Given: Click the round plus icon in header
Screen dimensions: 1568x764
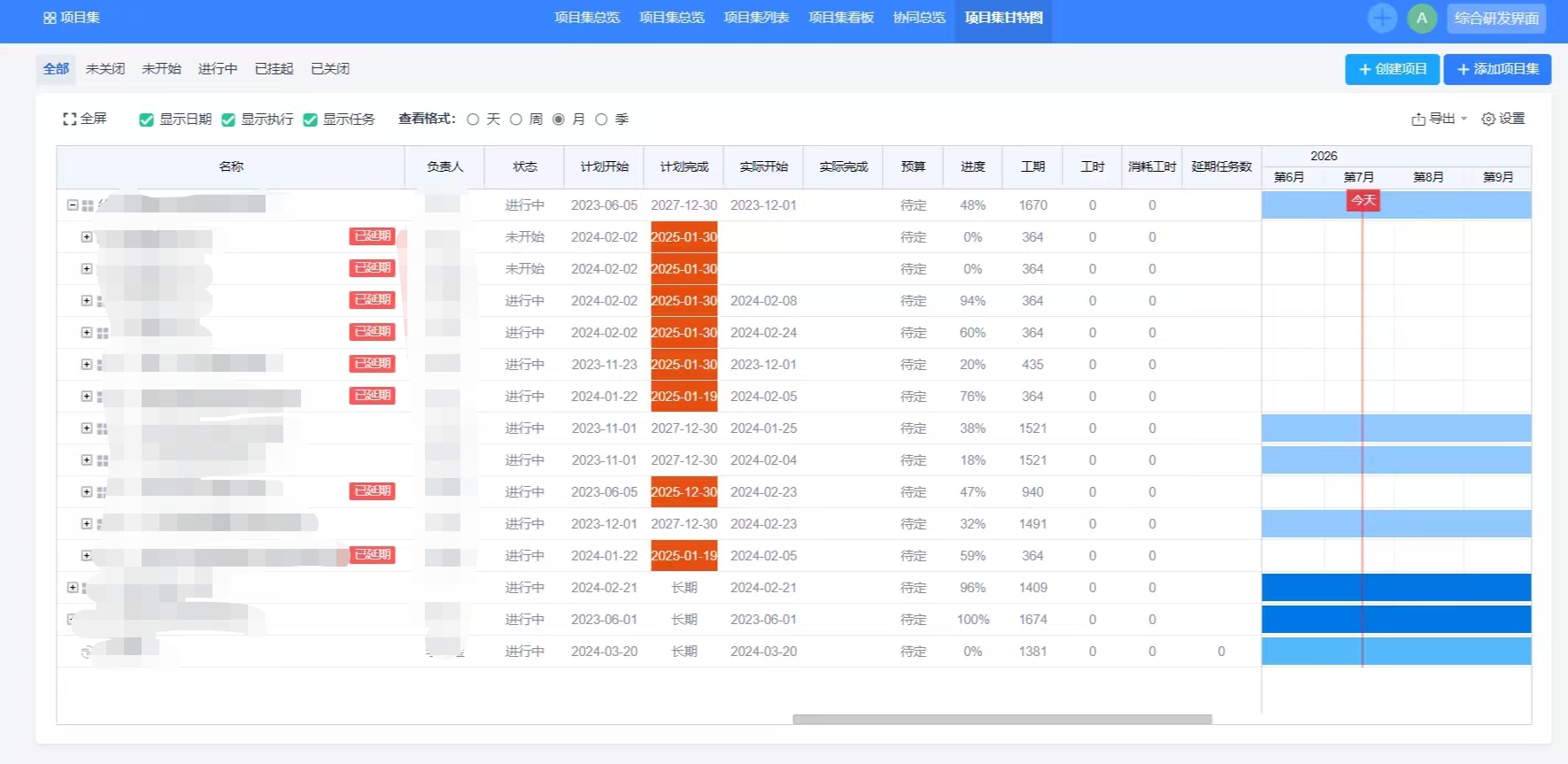Looking at the screenshot, I should 1382,18.
